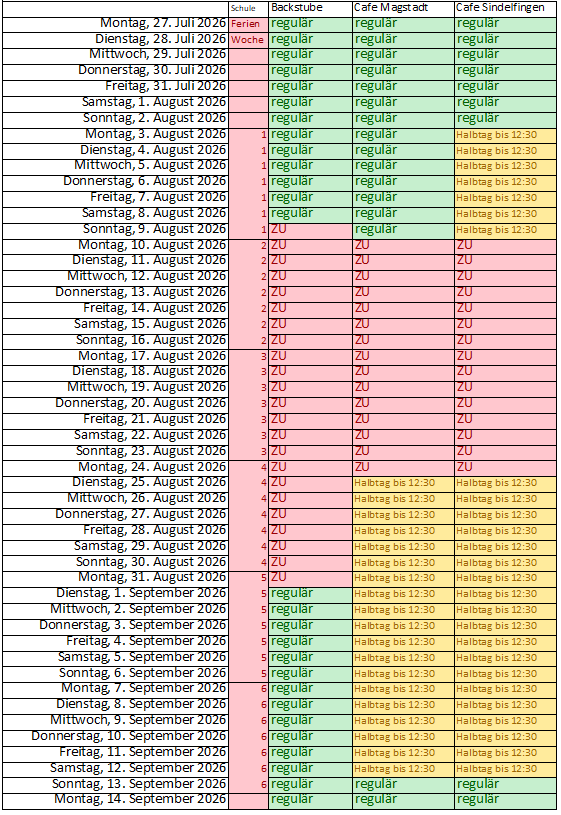Viewport: 561px width, 815px height.
Task: Select Magstadt Halbtag cell on 25. August
Action: [403, 483]
